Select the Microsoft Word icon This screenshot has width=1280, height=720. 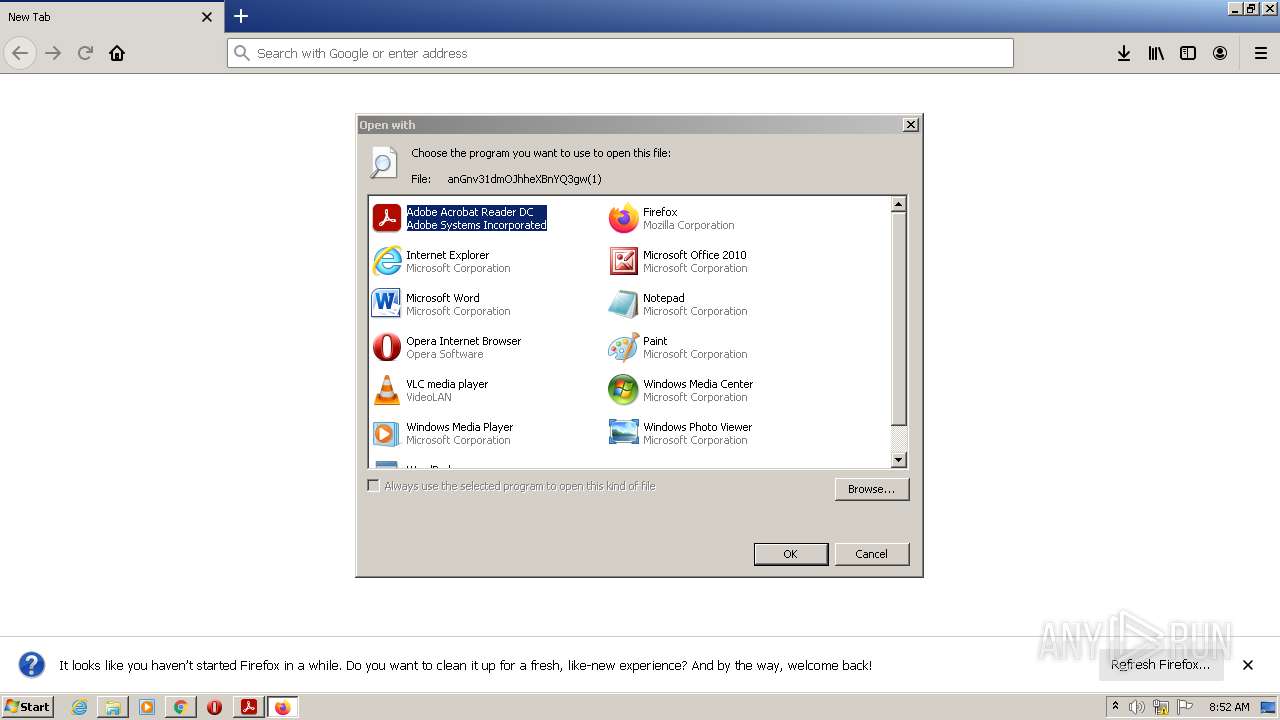tap(386, 304)
